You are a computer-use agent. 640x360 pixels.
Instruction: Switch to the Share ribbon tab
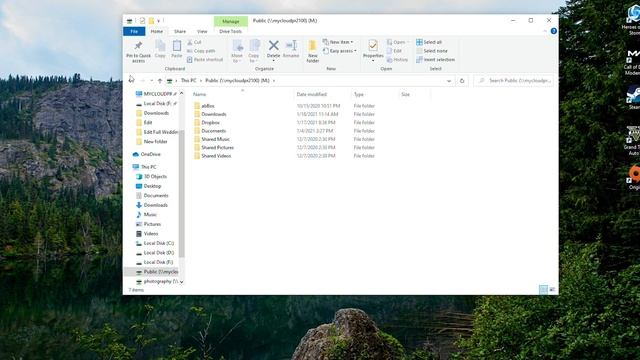[180, 31]
